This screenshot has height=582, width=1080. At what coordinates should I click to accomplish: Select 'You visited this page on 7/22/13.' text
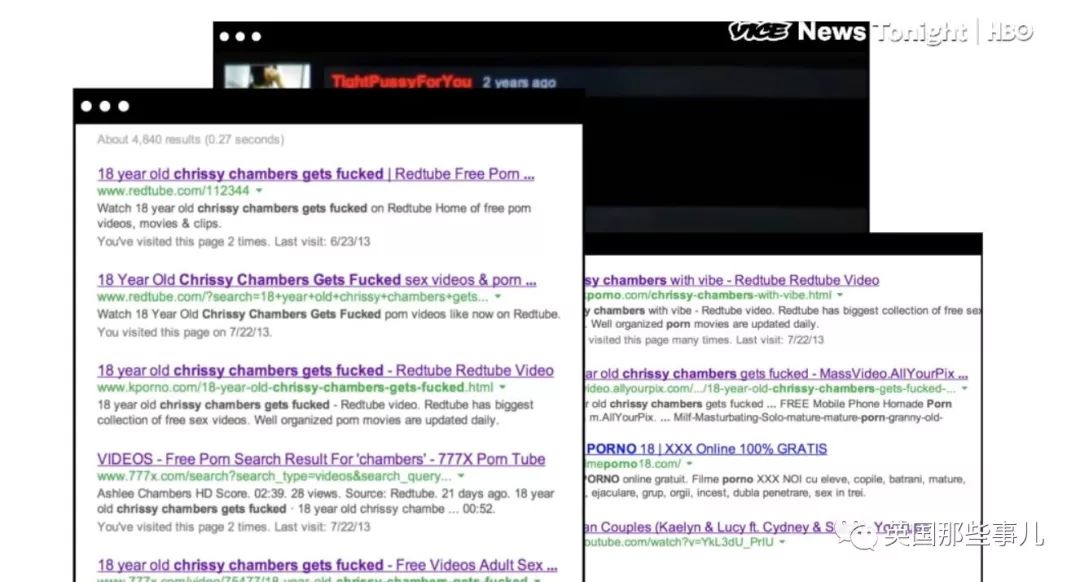pyautogui.click(x=184, y=332)
